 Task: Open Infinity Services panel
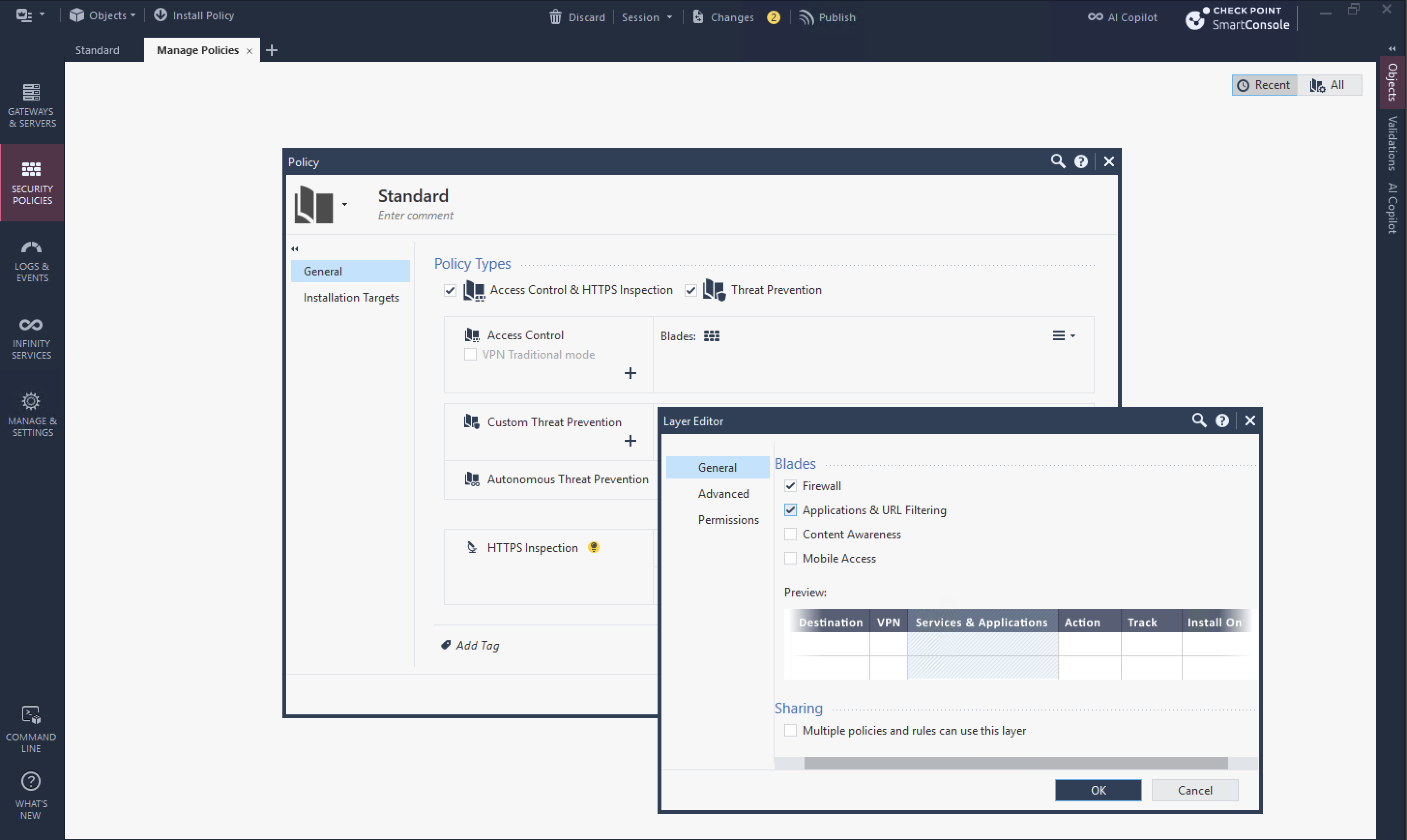coord(32,337)
